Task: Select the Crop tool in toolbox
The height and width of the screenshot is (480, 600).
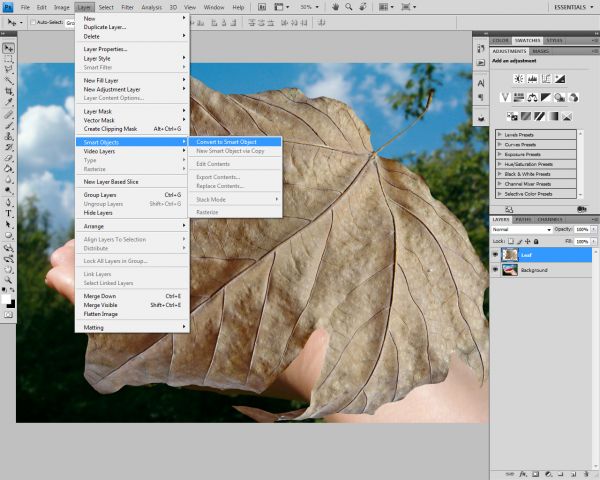Action: click(8, 91)
